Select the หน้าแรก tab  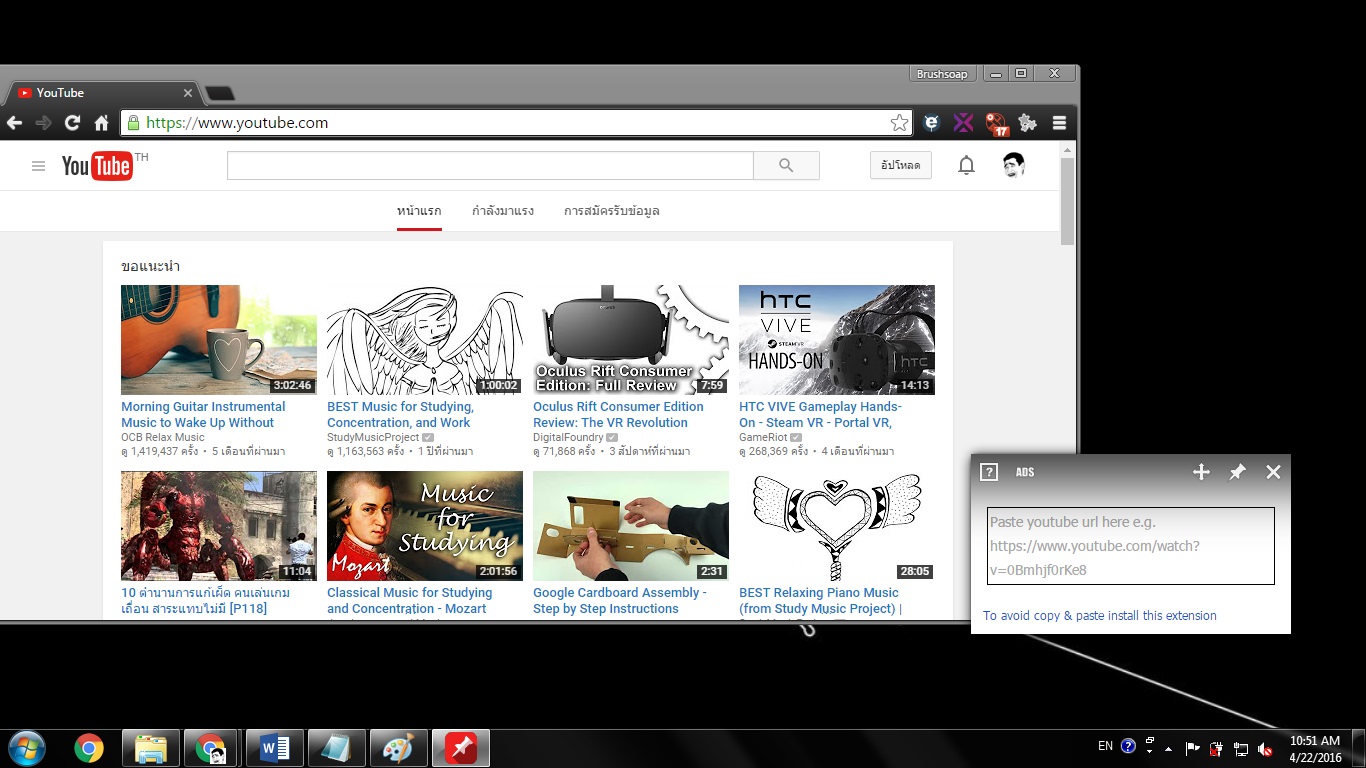tap(419, 211)
